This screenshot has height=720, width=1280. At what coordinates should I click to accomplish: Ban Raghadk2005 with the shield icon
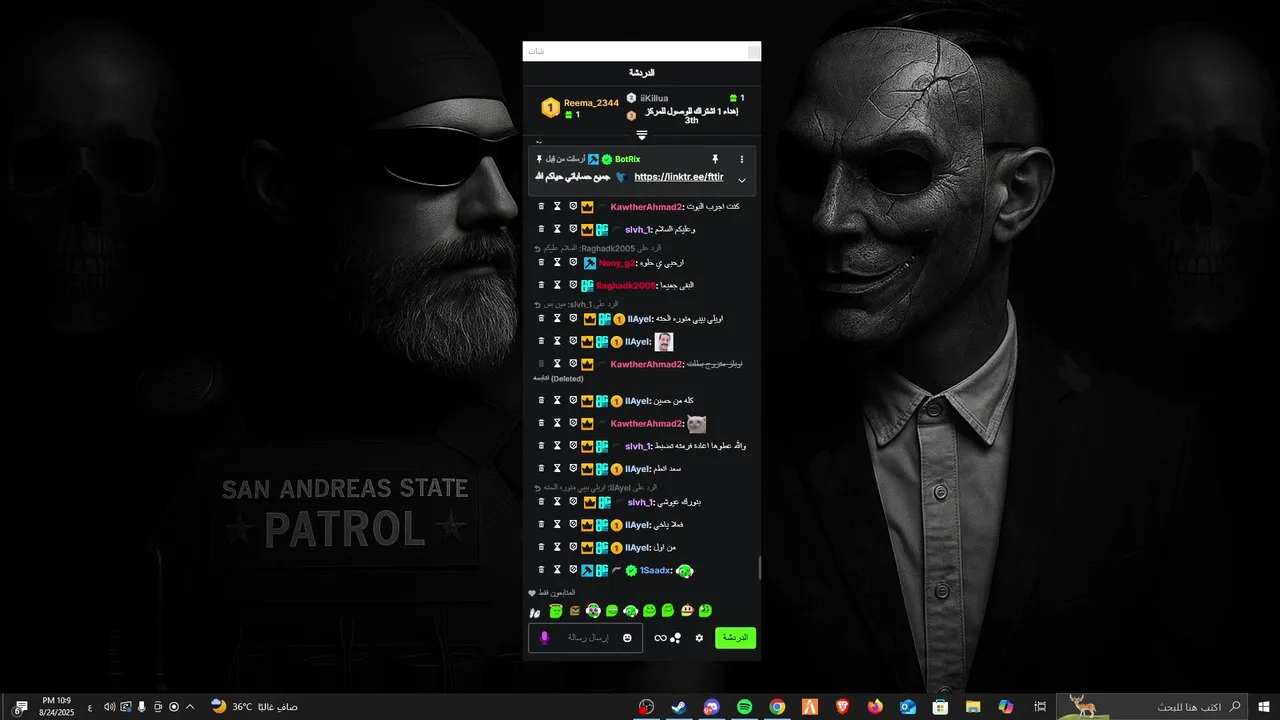(x=573, y=285)
